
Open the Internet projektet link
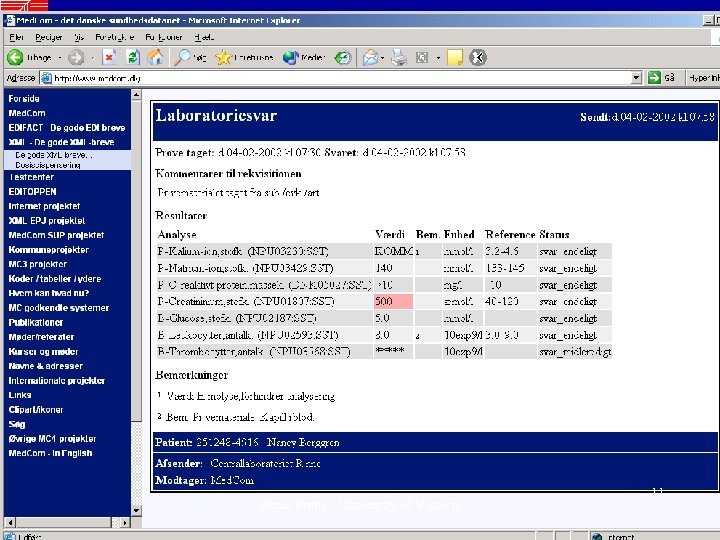point(44,206)
